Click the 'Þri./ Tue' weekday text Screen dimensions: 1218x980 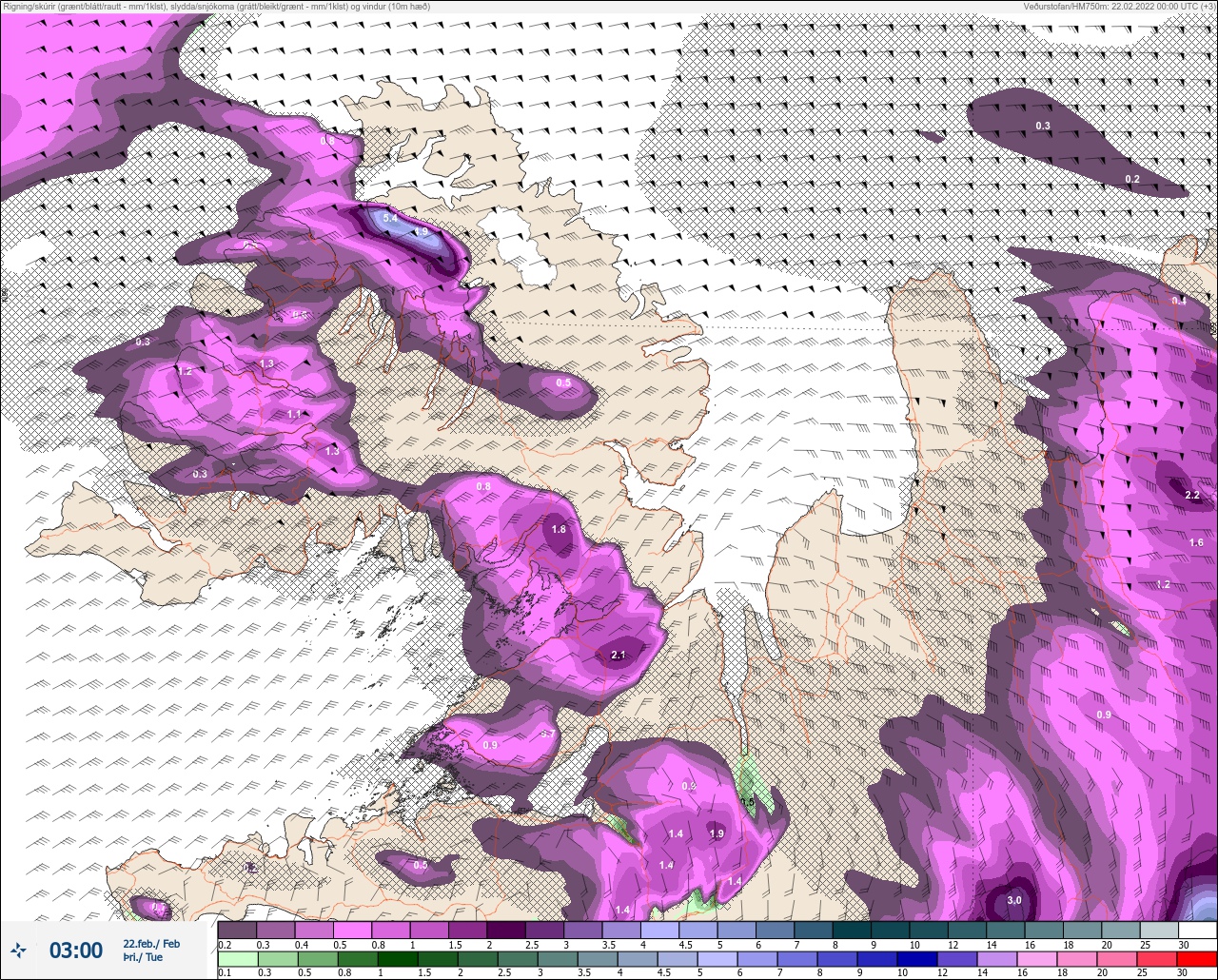[x=143, y=957]
